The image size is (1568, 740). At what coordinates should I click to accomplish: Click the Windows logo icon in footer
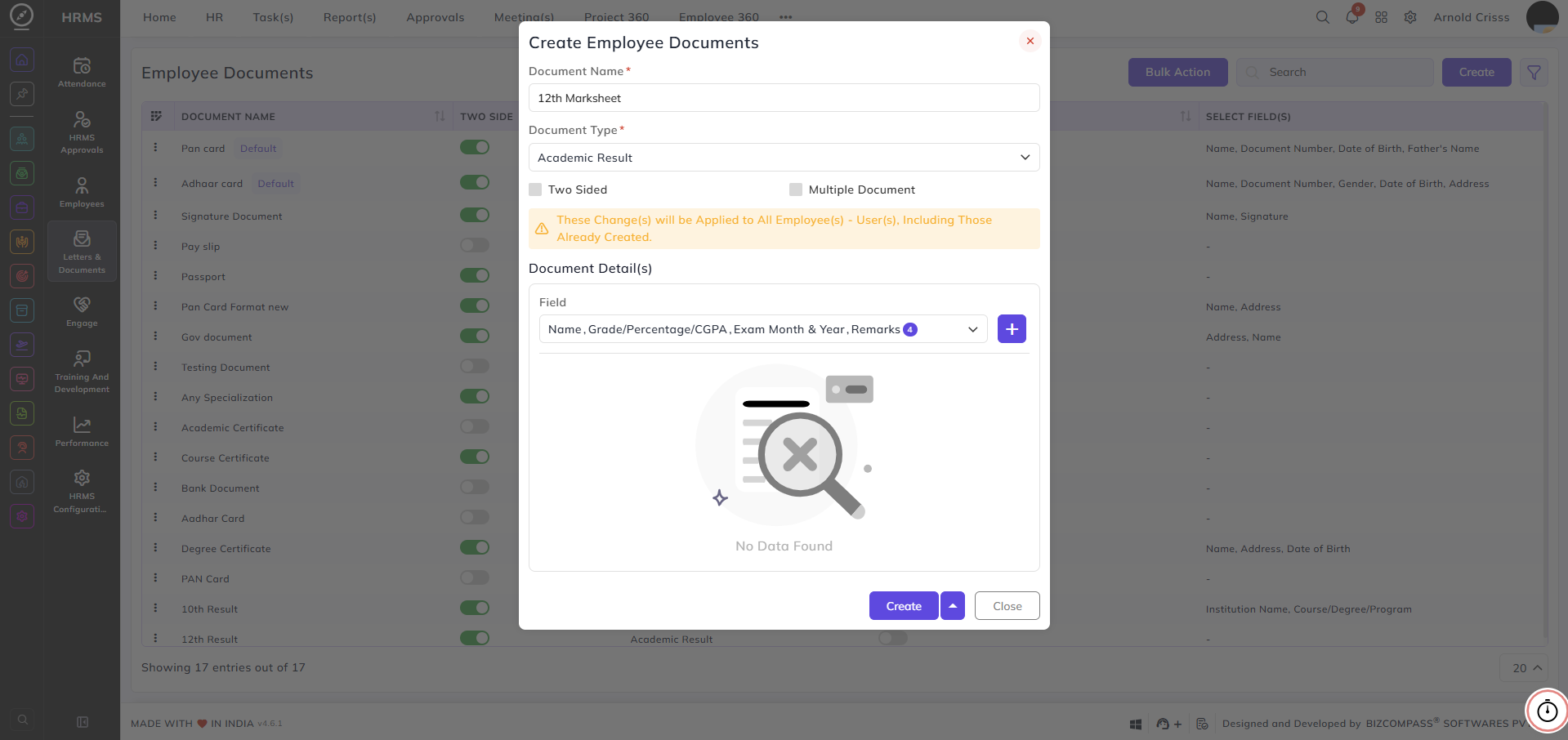click(x=1135, y=724)
